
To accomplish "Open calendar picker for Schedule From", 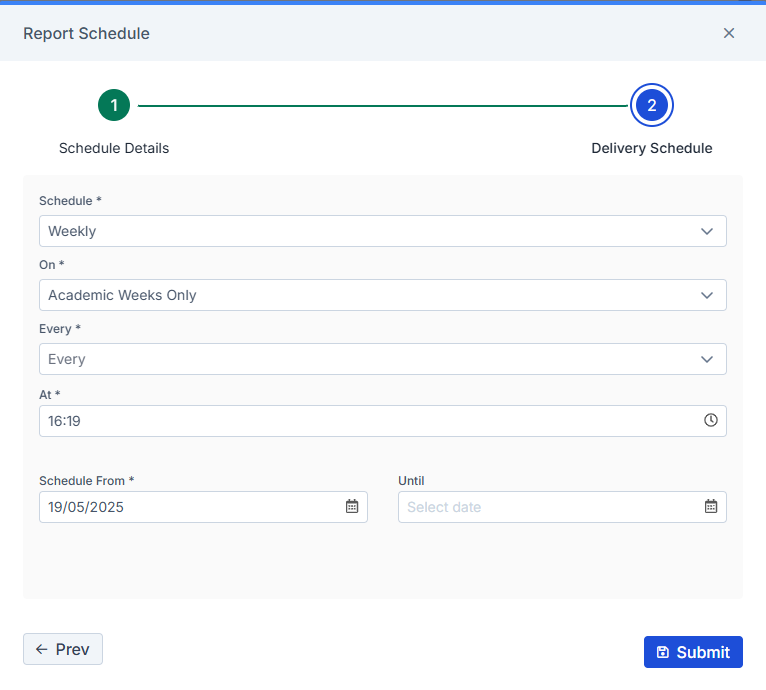I will (352, 506).
